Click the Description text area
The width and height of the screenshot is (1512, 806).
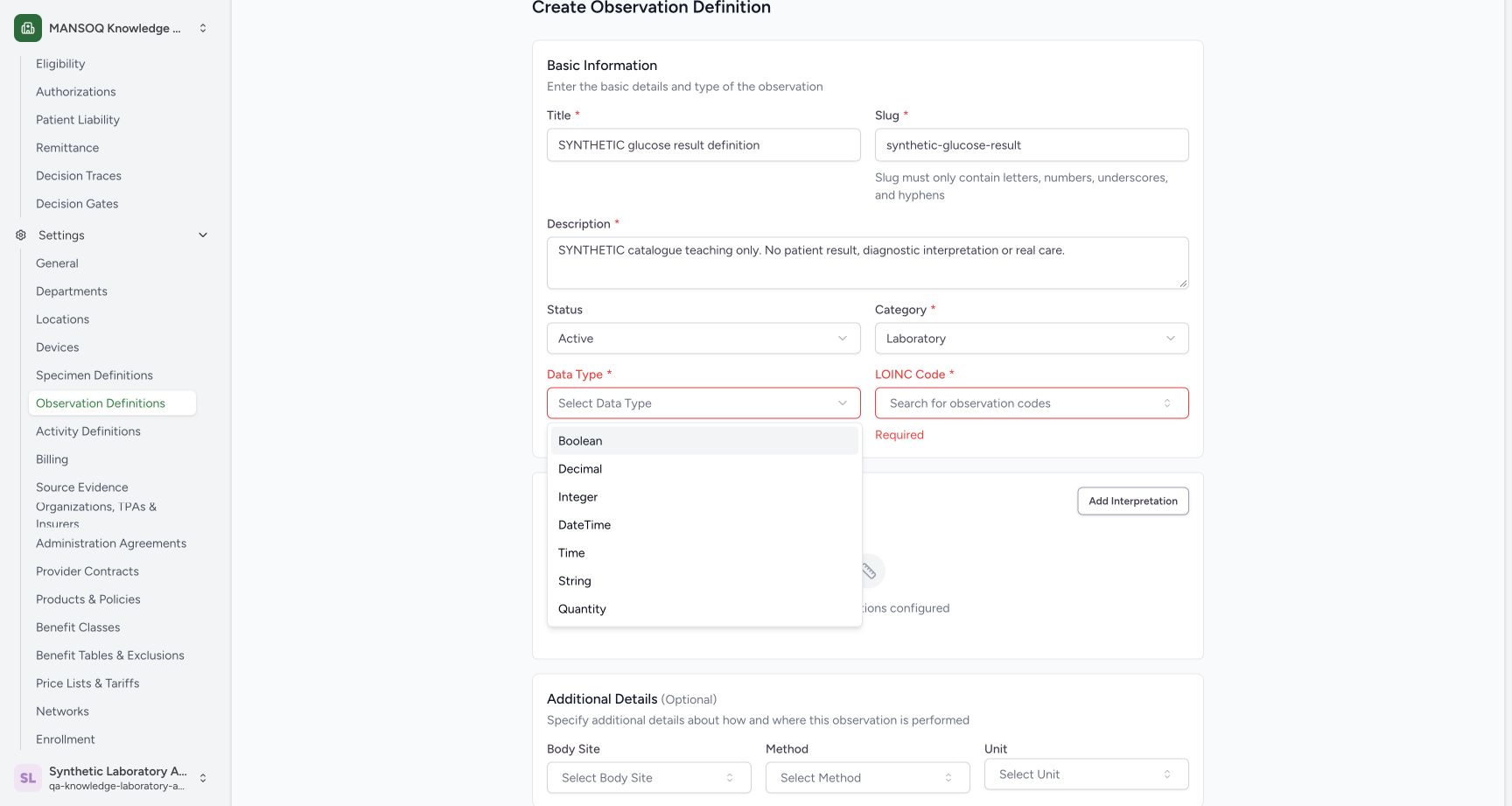pyautogui.click(x=868, y=263)
